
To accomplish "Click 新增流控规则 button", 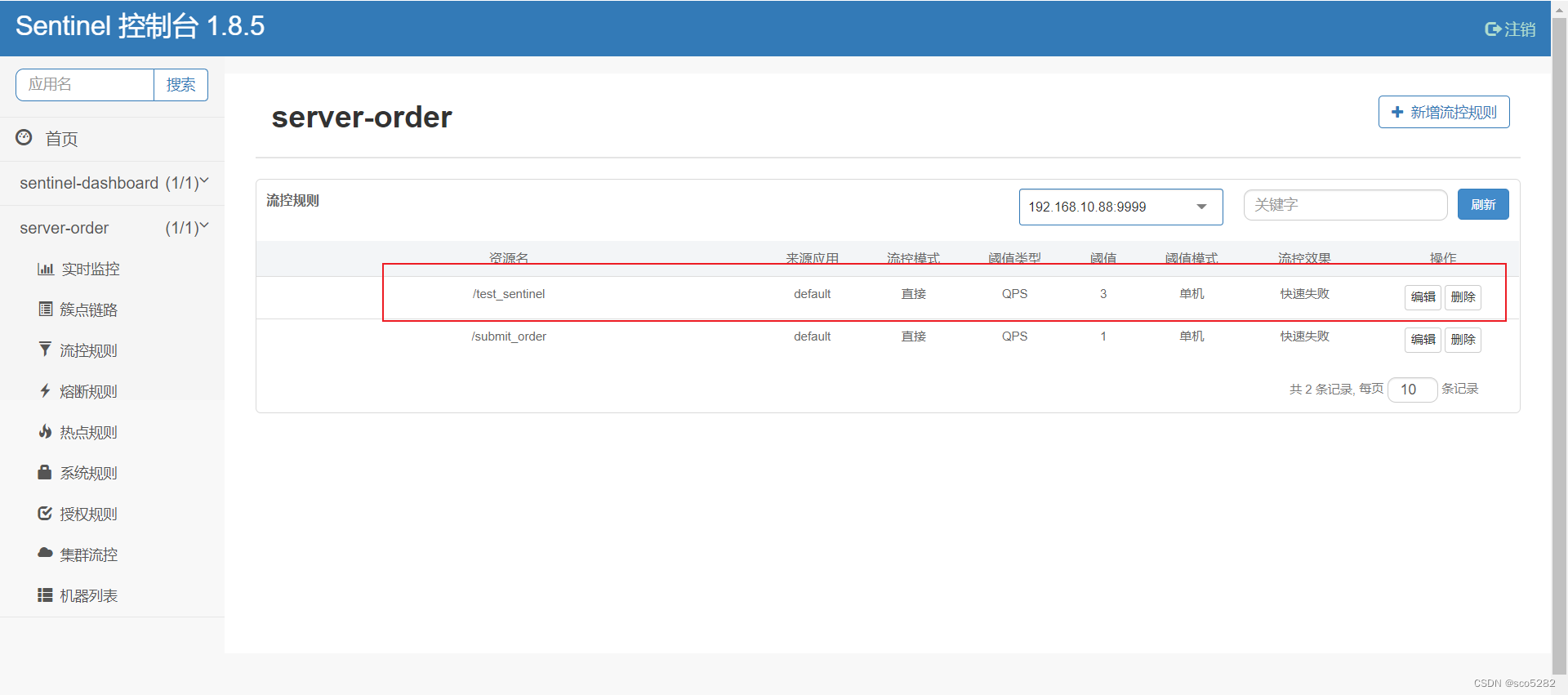I will point(1444,112).
